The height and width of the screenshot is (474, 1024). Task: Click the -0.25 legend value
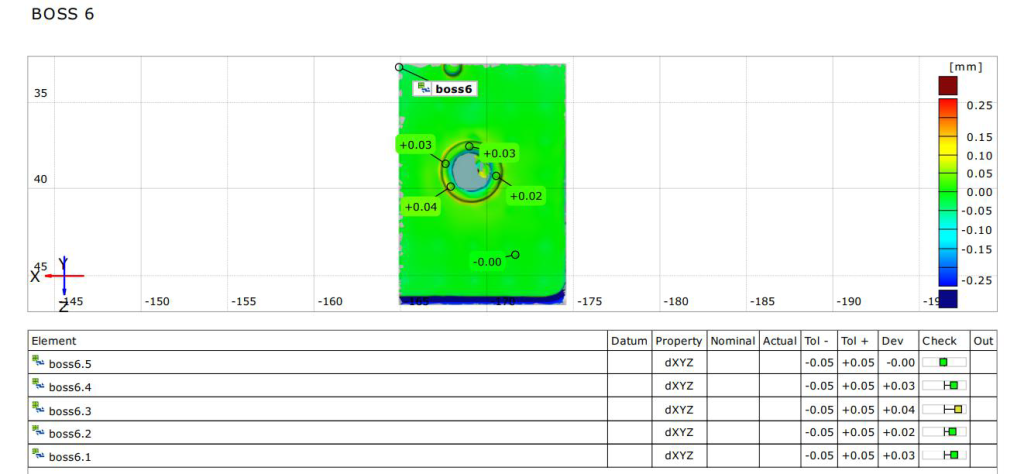(x=977, y=280)
